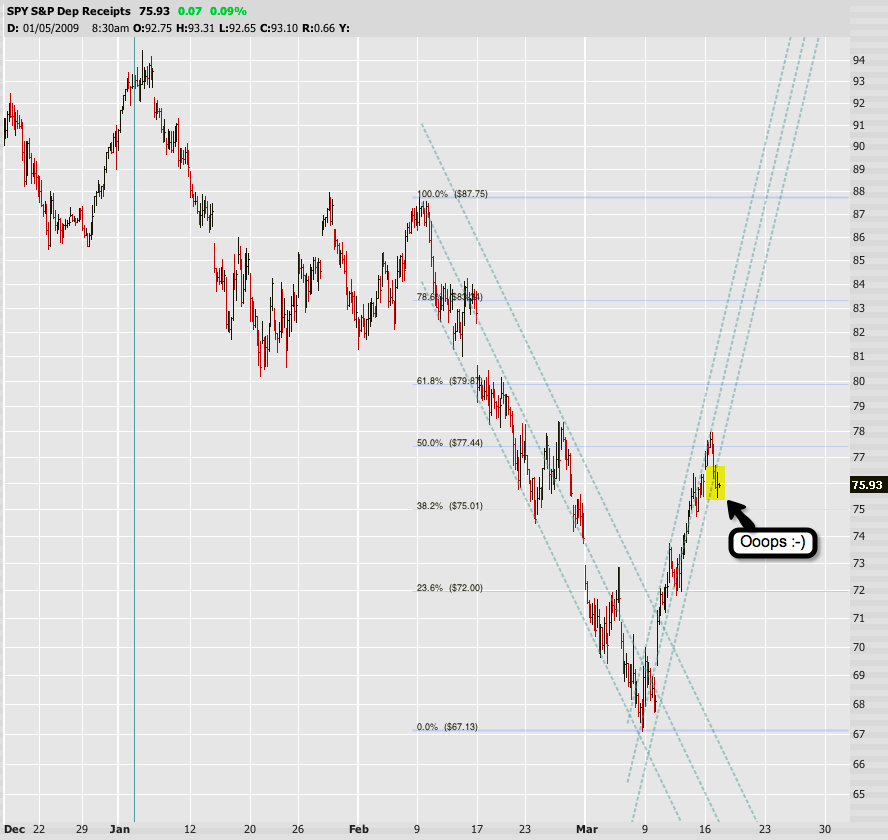Select the close value C:93.10
This screenshot has height=840, width=888.
tap(279, 28)
